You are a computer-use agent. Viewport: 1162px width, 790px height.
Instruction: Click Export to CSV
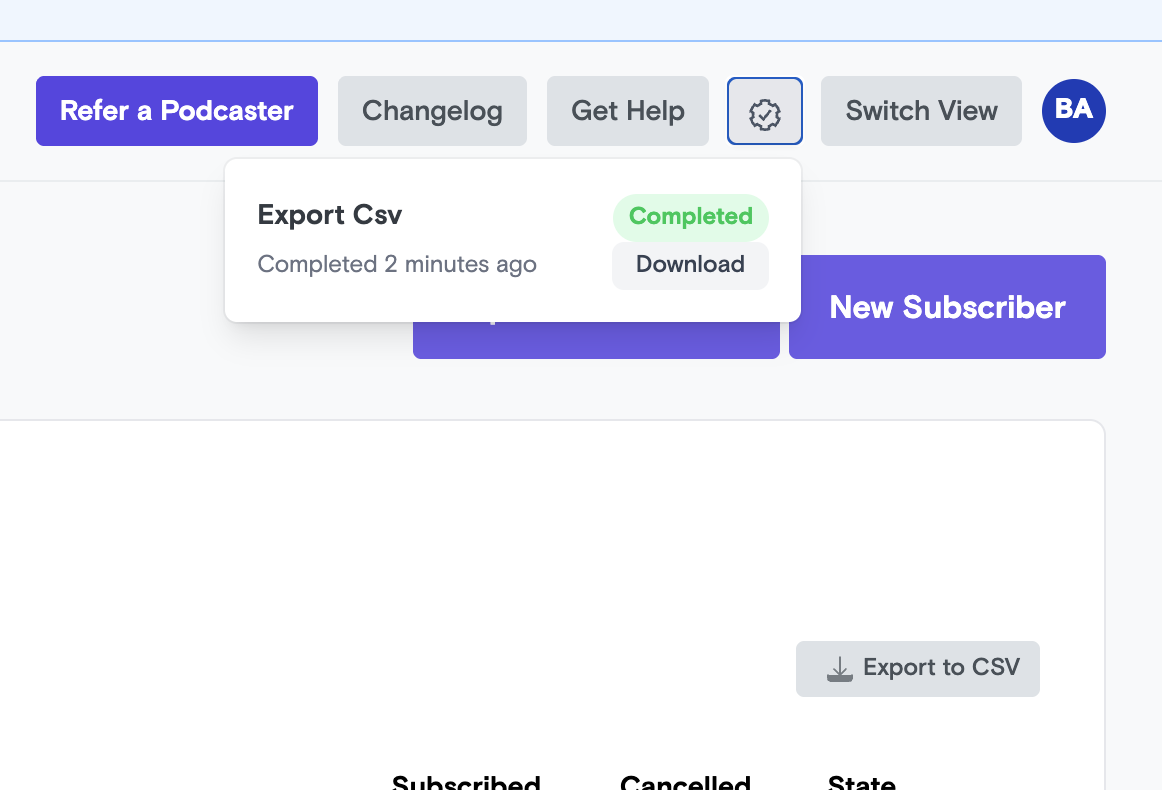pyautogui.click(x=917, y=668)
